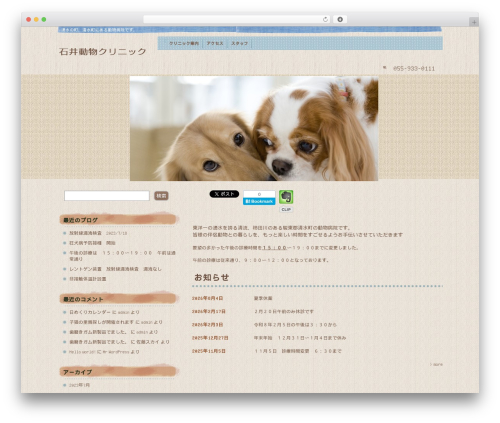Click the blue Hatena Bookmark button
This screenshot has width=500, height=423.
[259, 201]
